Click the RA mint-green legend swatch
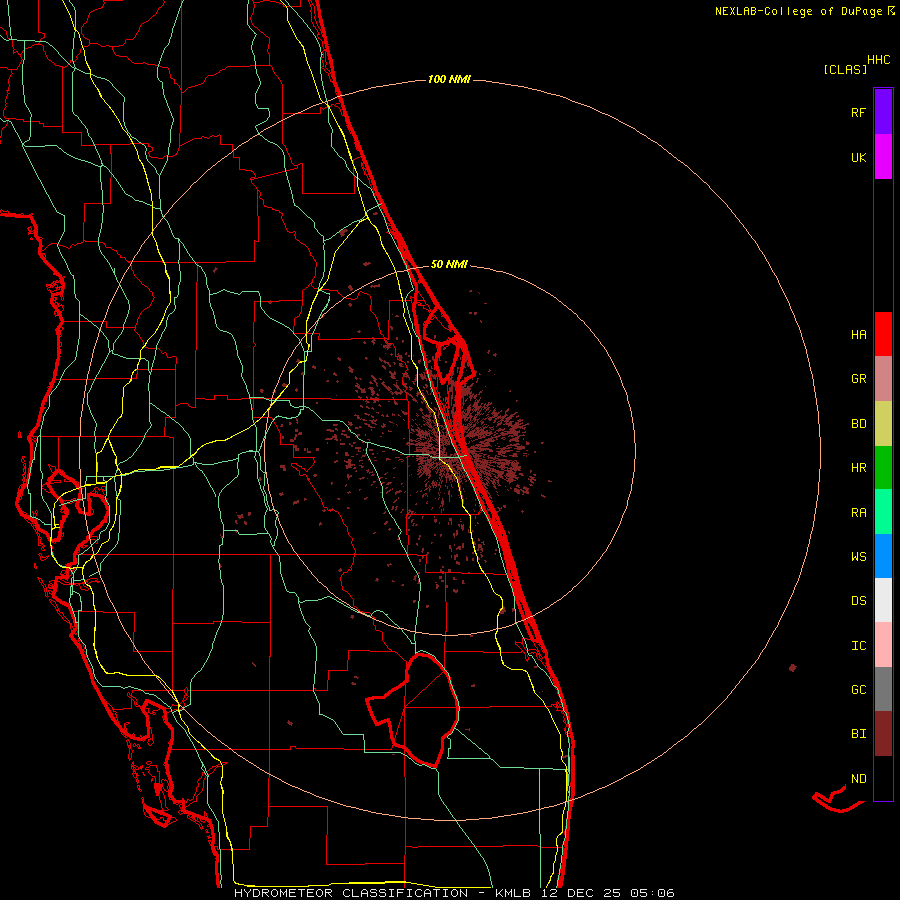The height and width of the screenshot is (900, 900). (x=883, y=512)
